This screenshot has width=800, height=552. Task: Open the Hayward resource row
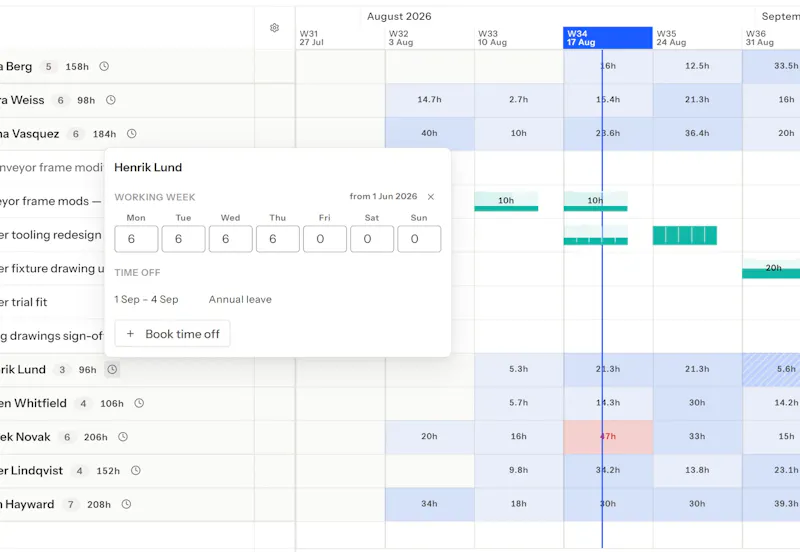(x=127, y=504)
